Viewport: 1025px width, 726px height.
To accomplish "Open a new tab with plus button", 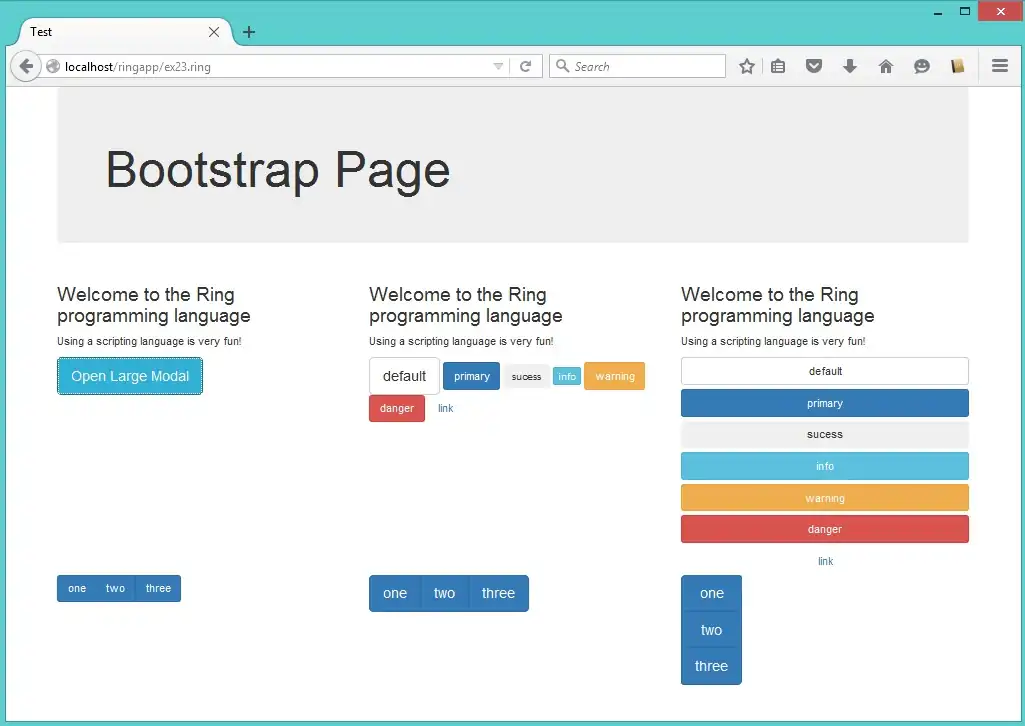I will [x=249, y=32].
